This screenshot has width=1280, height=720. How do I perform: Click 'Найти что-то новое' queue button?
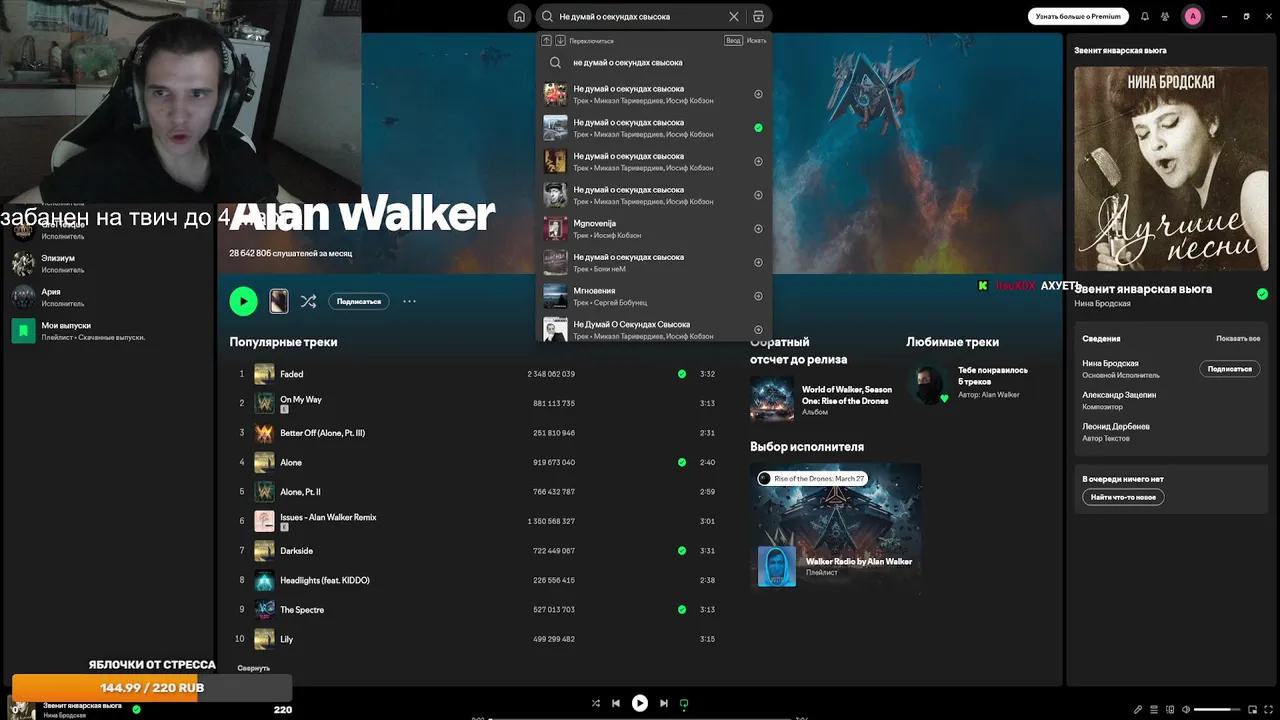pyautogui.click(x=1123, y=497)
